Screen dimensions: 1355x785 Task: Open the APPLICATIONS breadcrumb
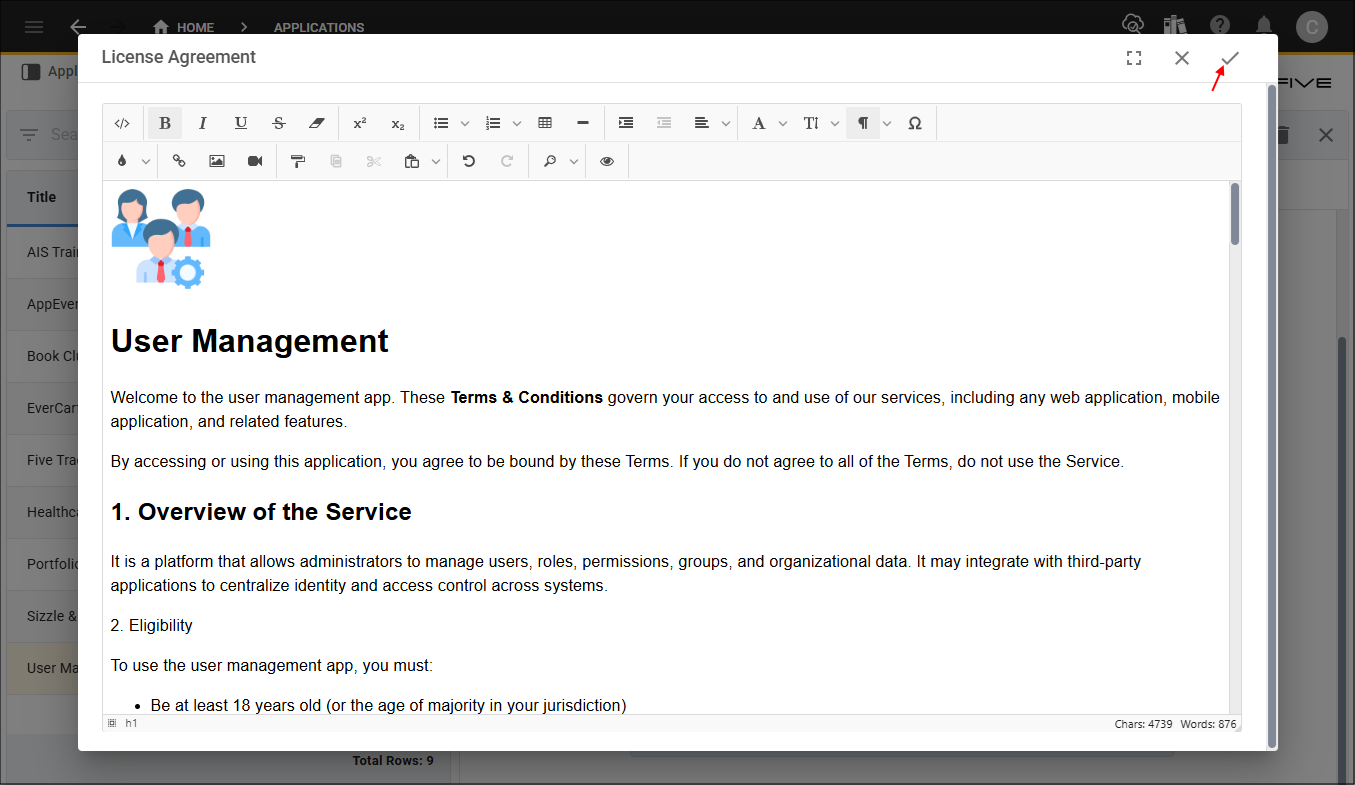(319, 27)
